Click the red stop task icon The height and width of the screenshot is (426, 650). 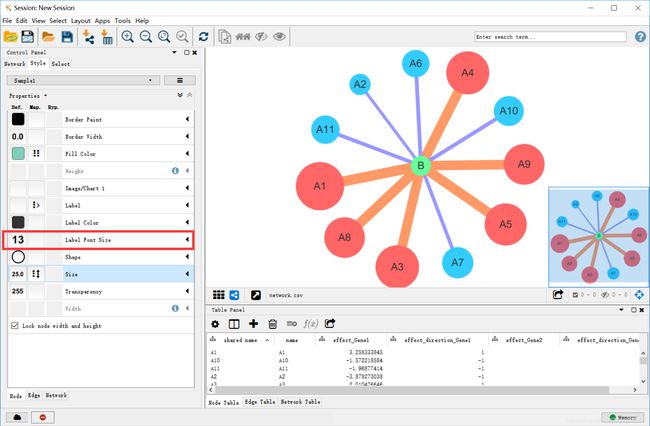click(43, 417)
